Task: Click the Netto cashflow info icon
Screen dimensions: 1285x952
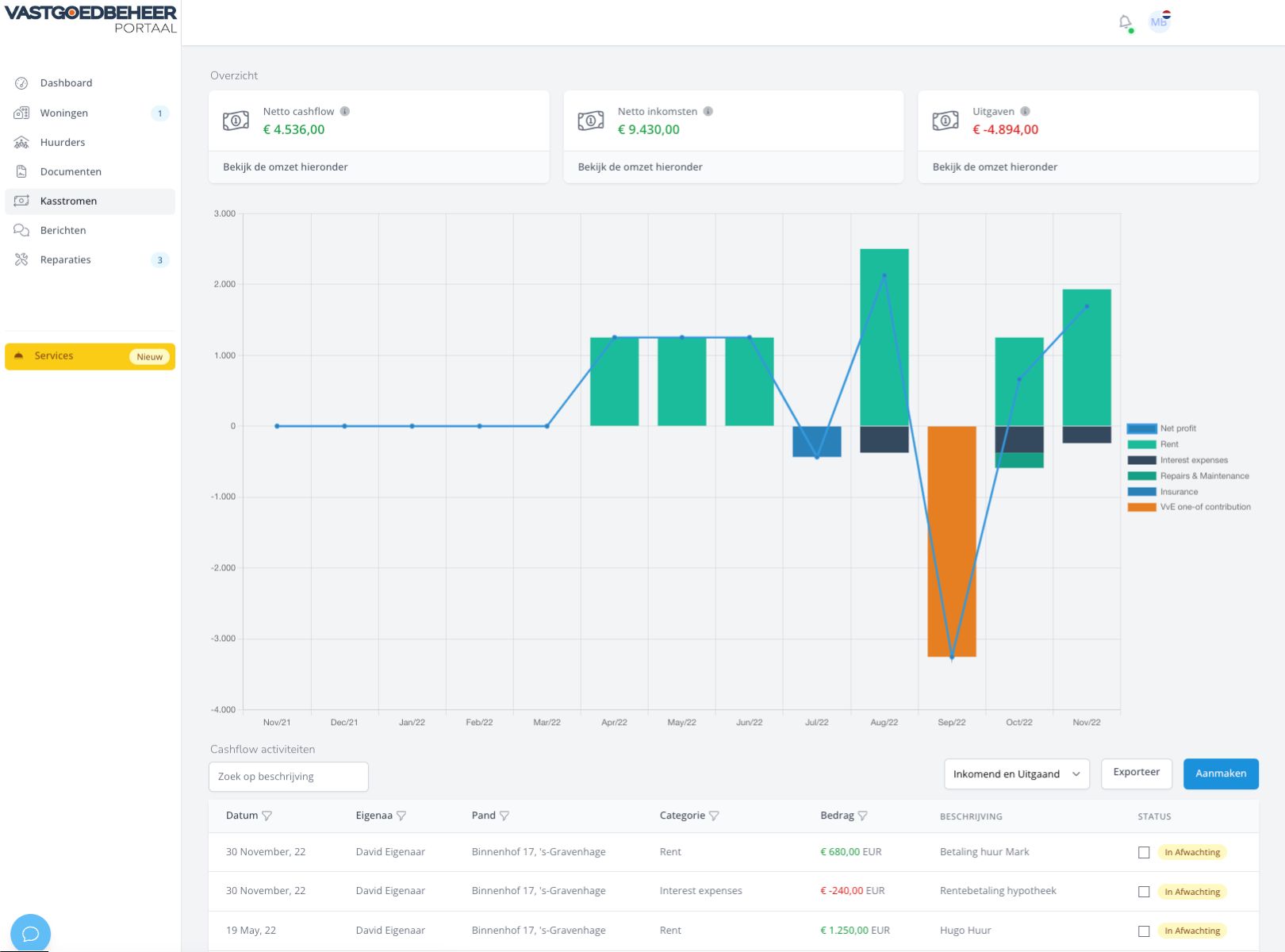Action: point(345,111)
